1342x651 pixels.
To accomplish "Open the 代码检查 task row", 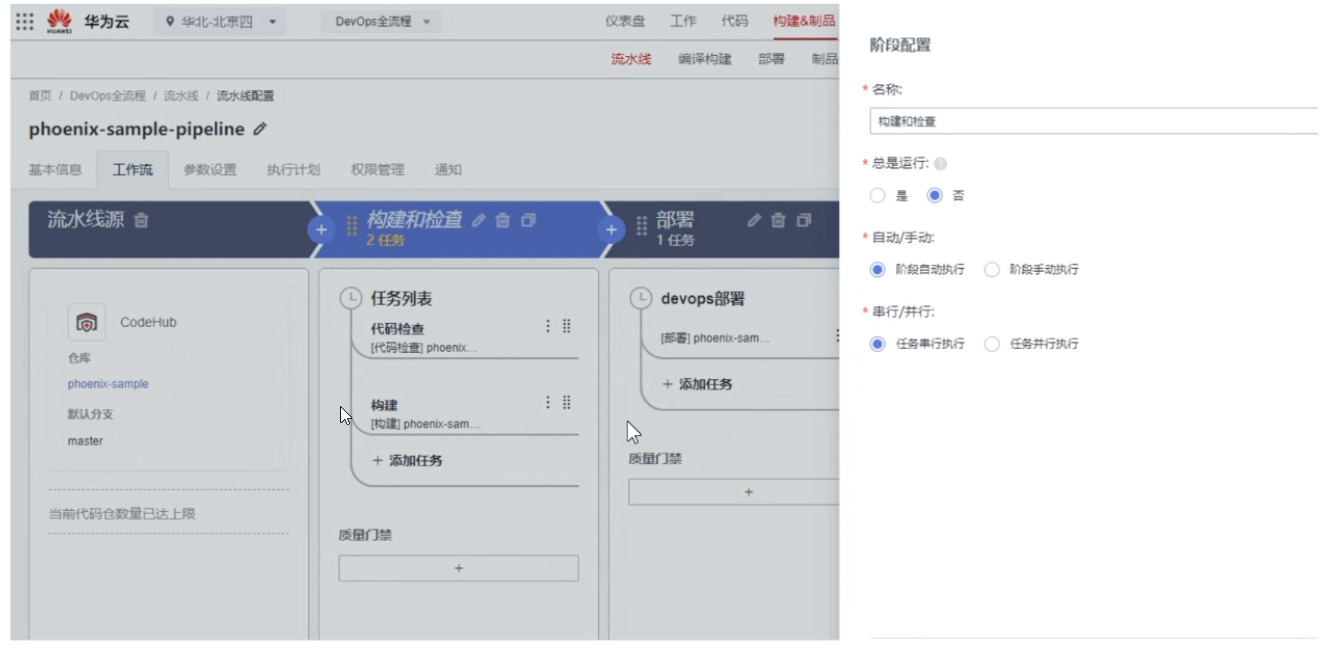I will pos(465,338).
